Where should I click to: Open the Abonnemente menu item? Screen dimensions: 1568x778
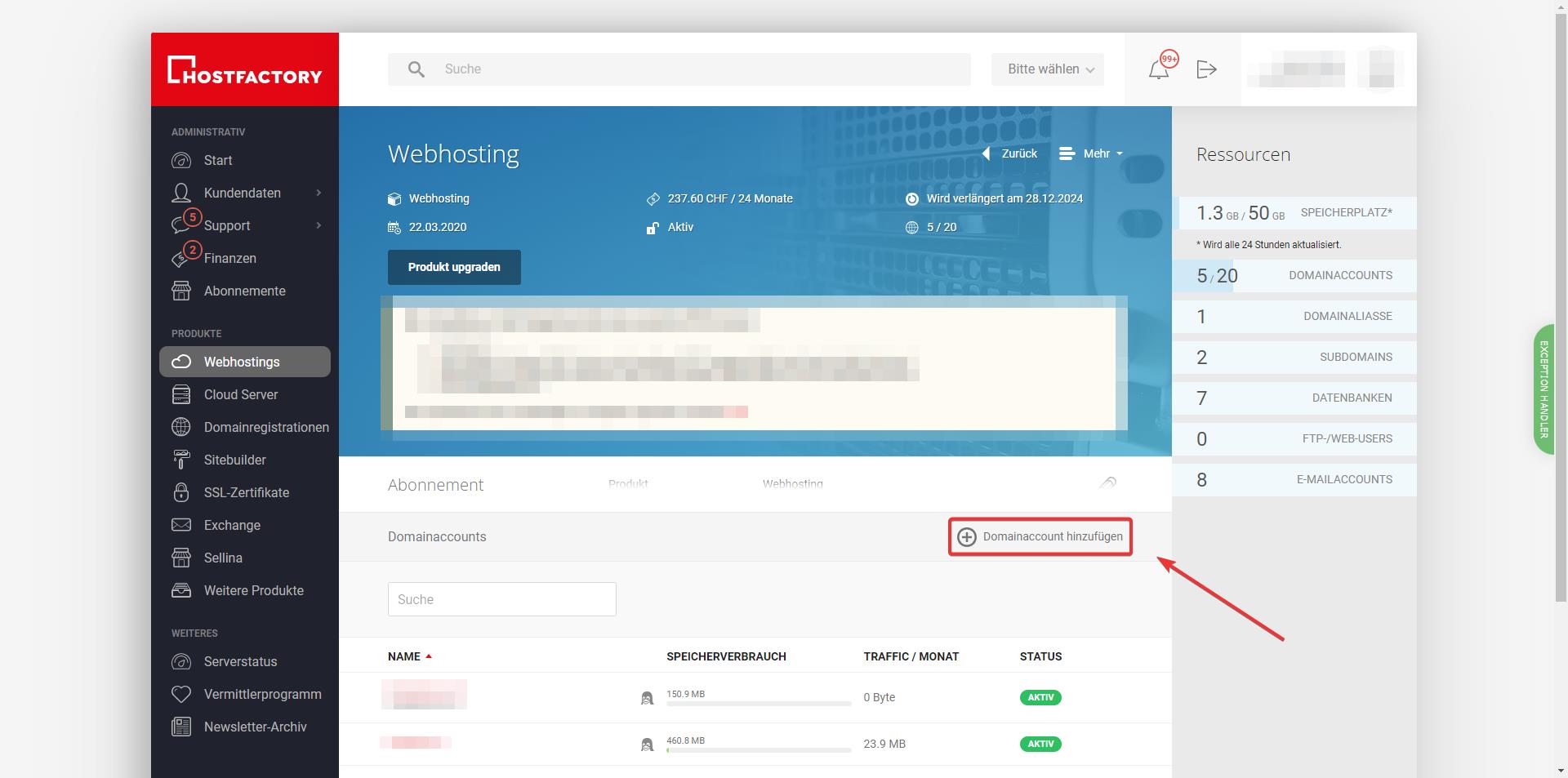(245, 291)
